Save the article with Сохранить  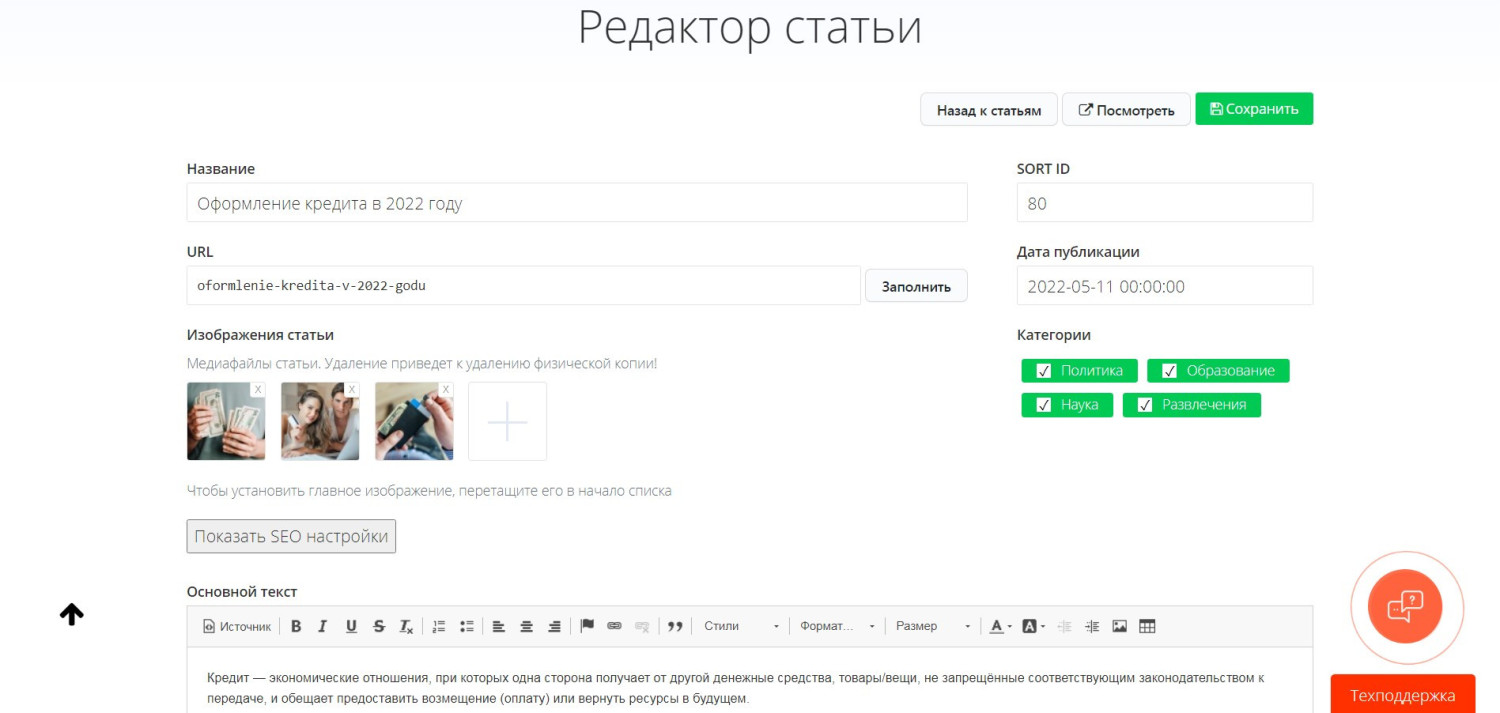[1253, 109]
